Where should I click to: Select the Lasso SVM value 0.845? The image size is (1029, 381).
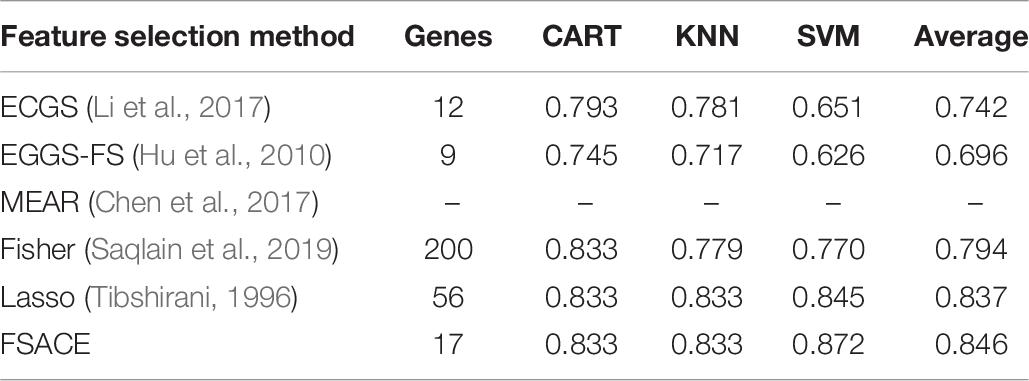pos(828,297)
